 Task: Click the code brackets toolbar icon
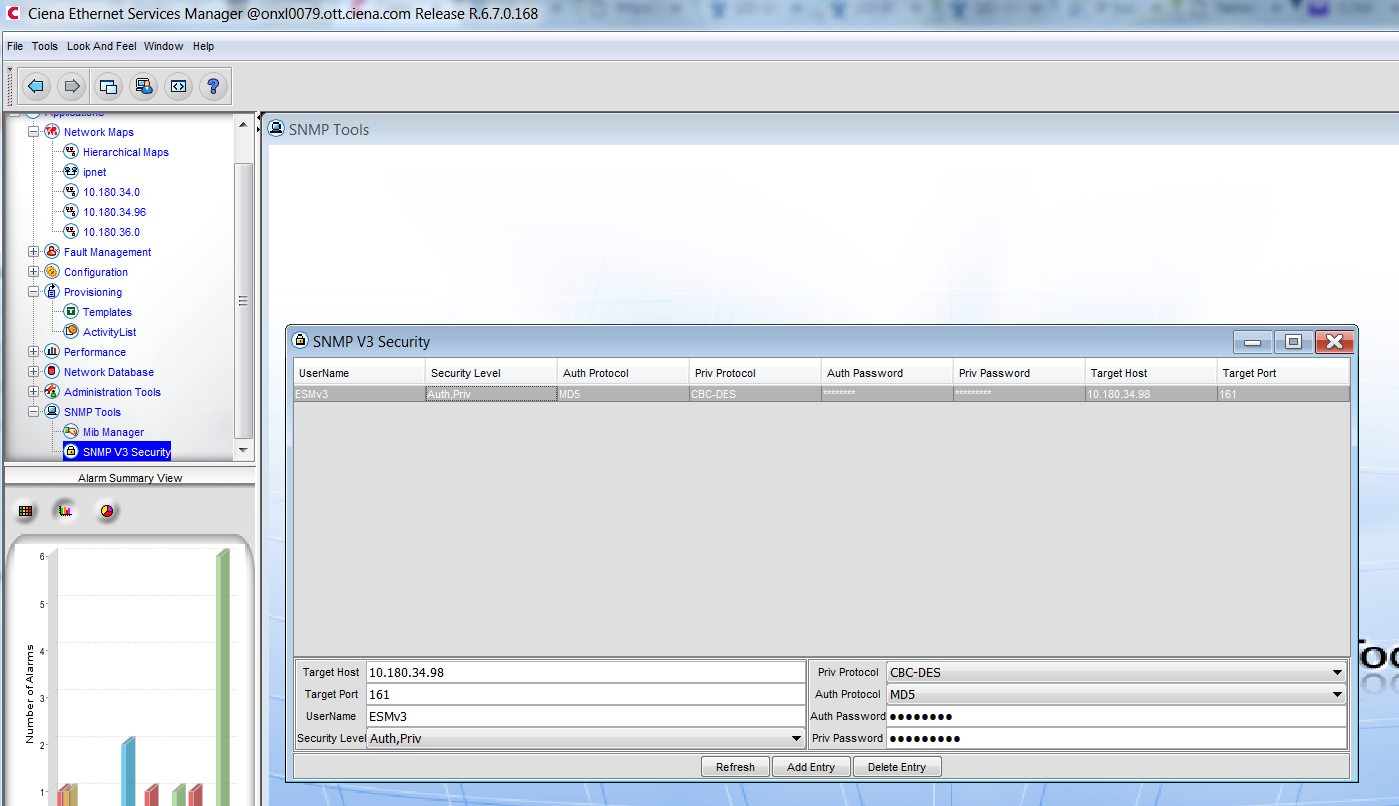click(178, 86)
